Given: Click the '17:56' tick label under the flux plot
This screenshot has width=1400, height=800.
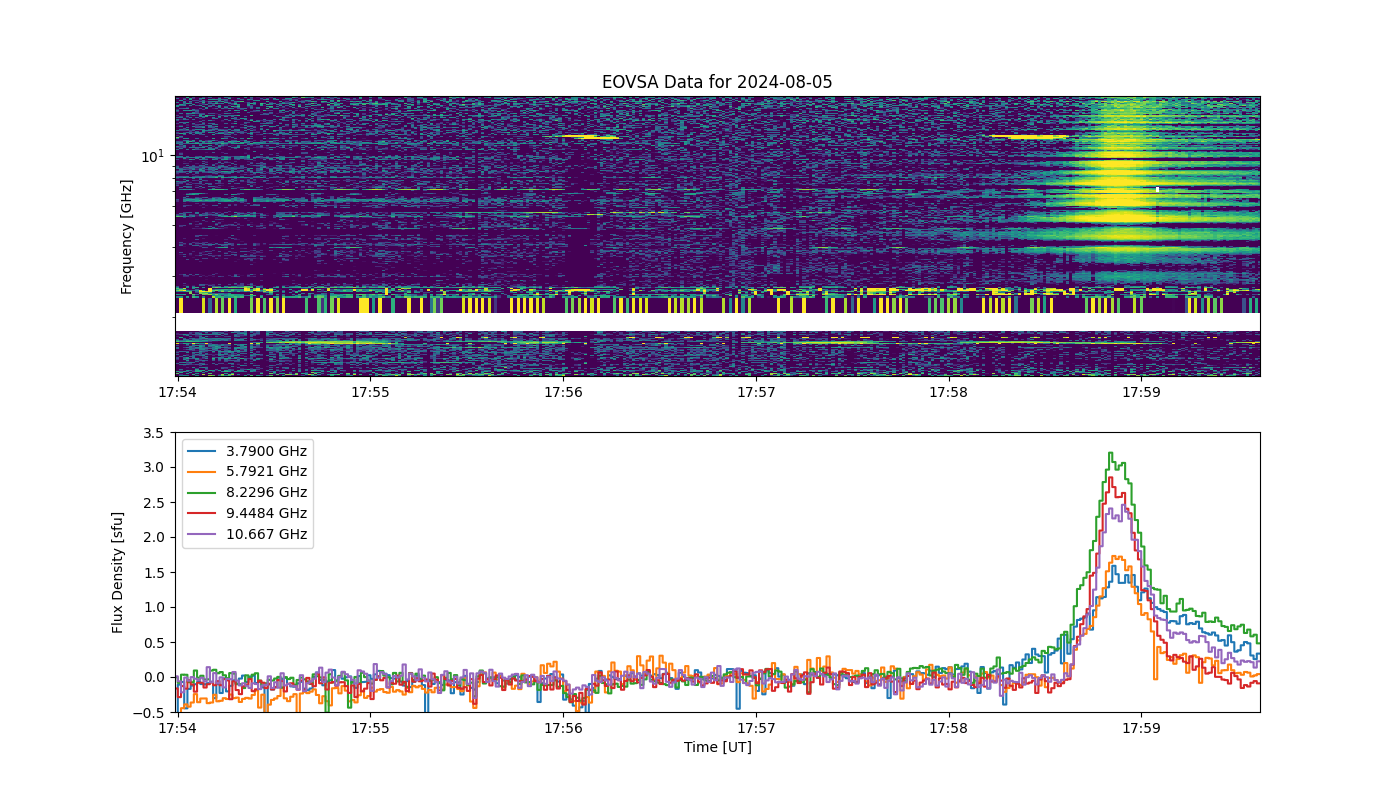Looking at the screenshot, I should pyautogui.click(x=563, y=728).
